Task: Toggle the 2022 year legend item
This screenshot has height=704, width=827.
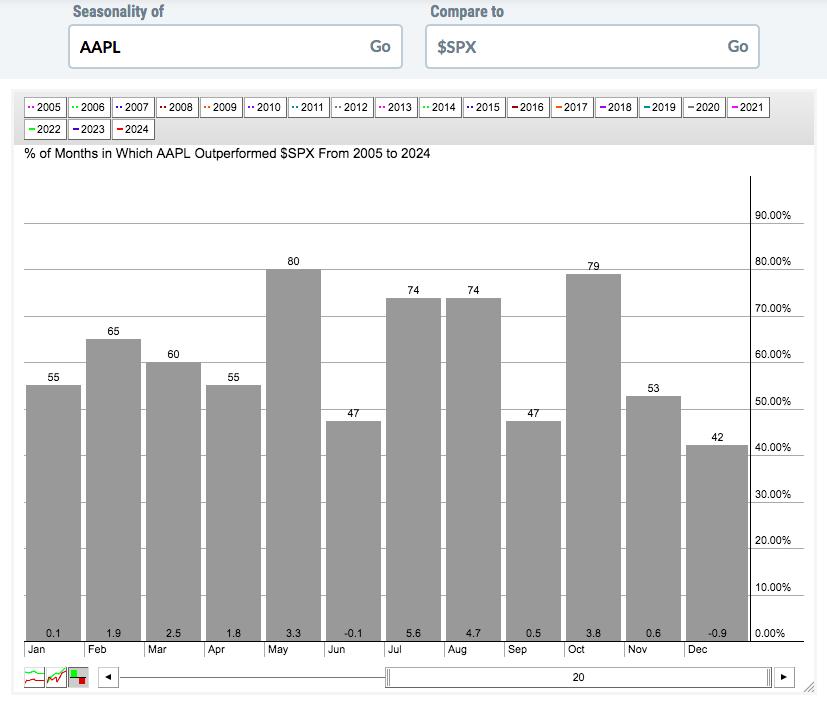Action: click(x=44, y=129)
